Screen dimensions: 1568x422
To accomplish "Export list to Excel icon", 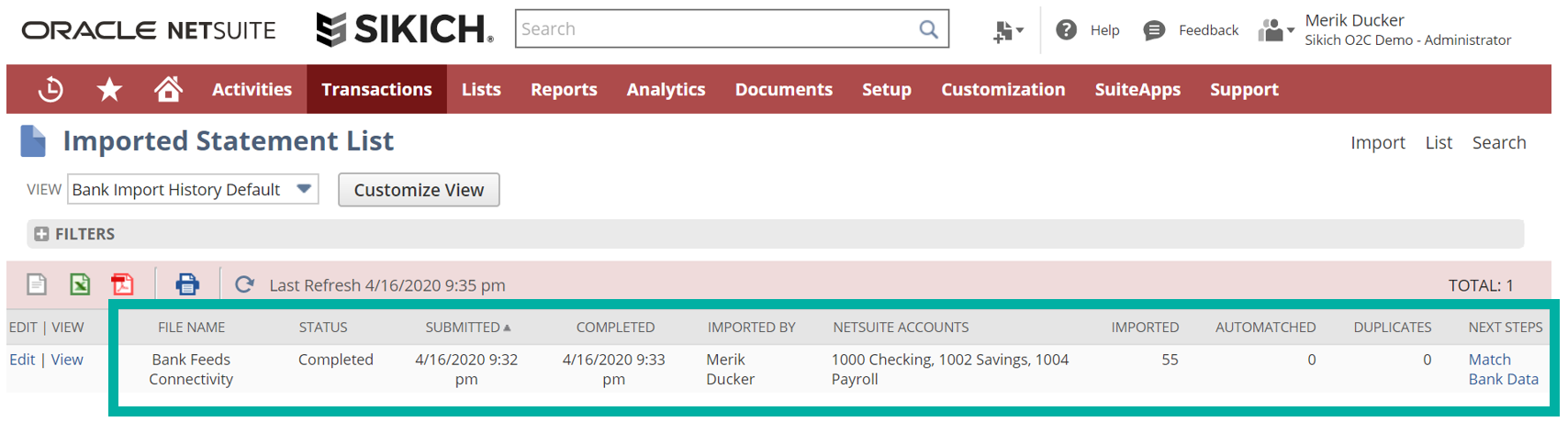I will [x=80, y=284].
